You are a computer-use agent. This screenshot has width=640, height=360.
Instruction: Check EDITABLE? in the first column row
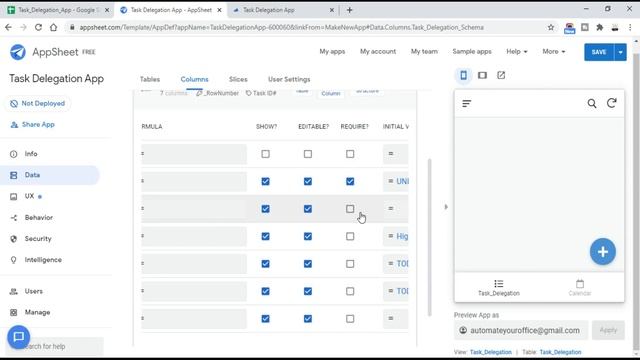click(308, 154)
